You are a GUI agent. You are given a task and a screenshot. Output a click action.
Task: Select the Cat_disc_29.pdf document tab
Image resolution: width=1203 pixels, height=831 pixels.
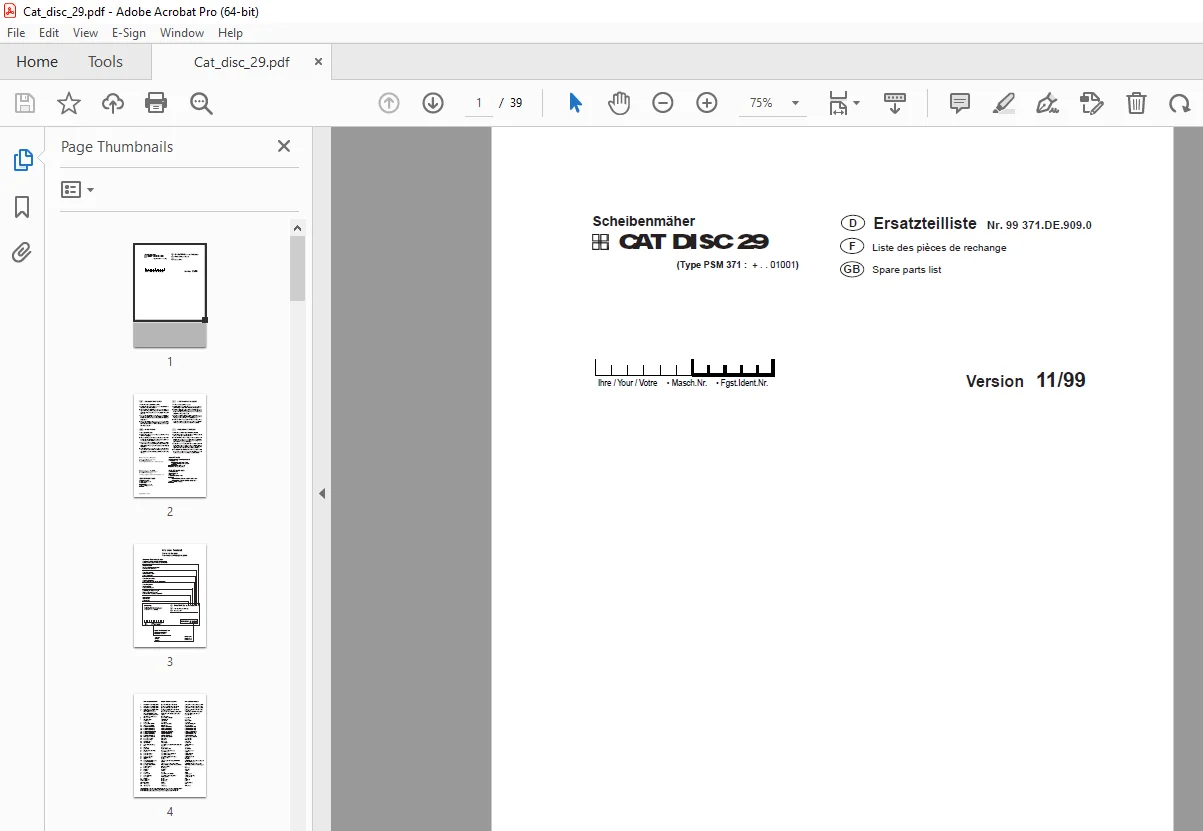coord(242,62)
